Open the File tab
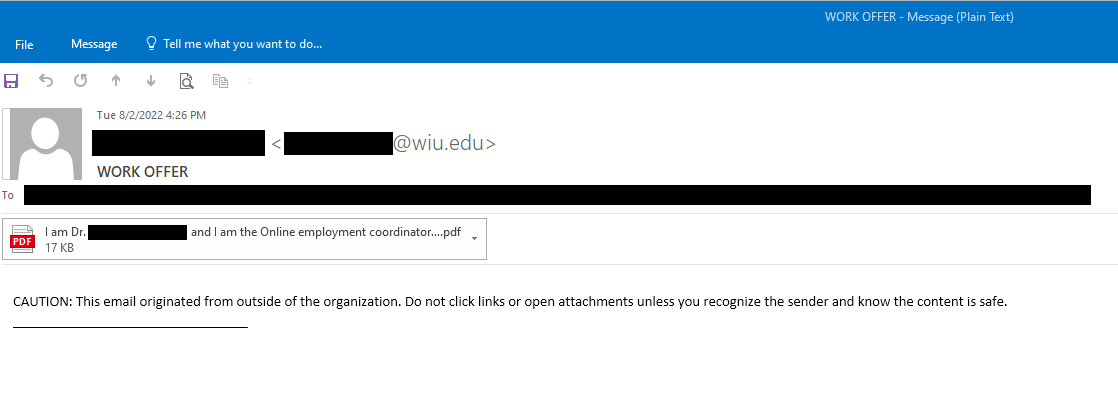Image resolution: width=1118 pixels, height=408 pixels. 24,44
